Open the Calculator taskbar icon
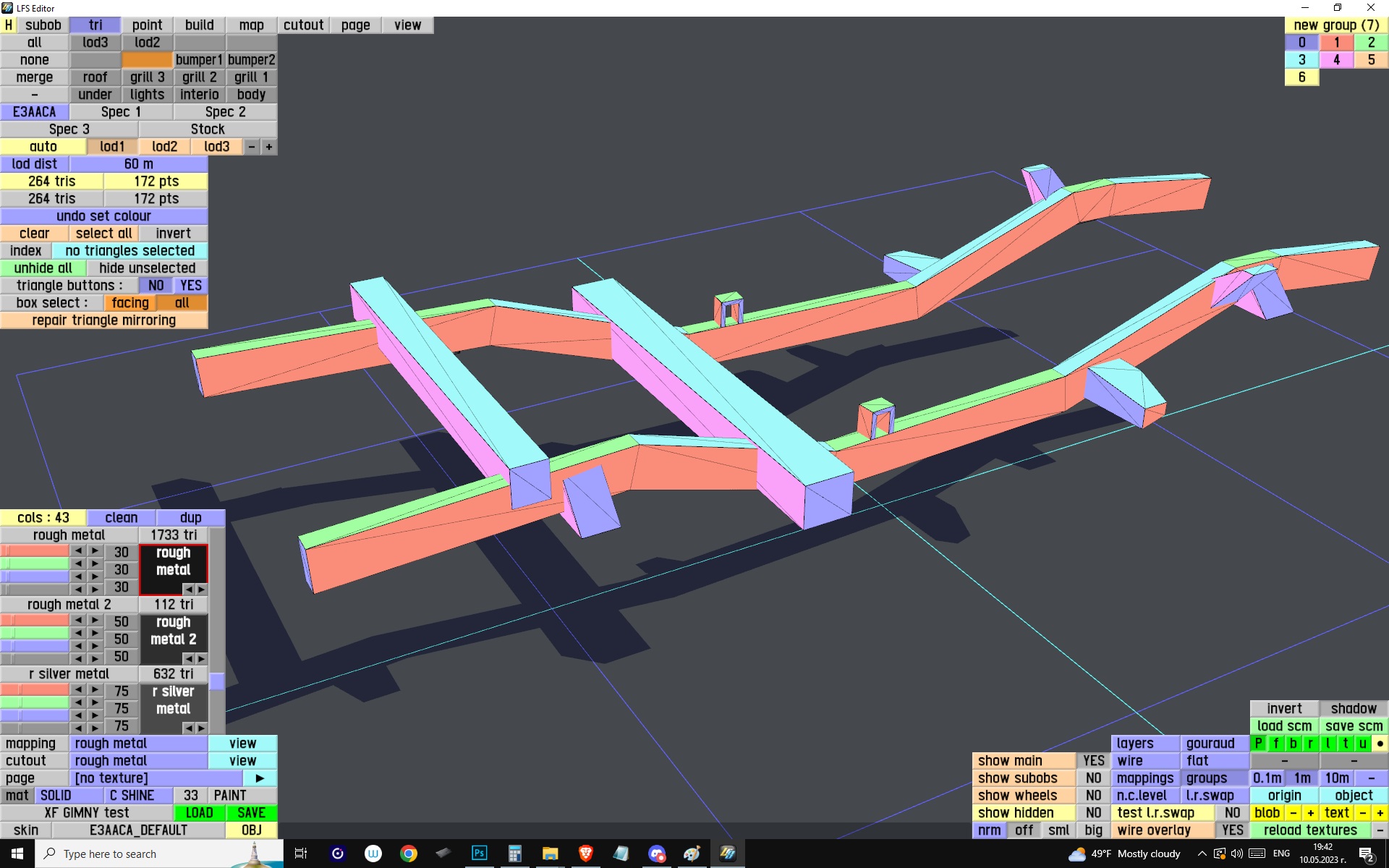 (x=514, y=854)
